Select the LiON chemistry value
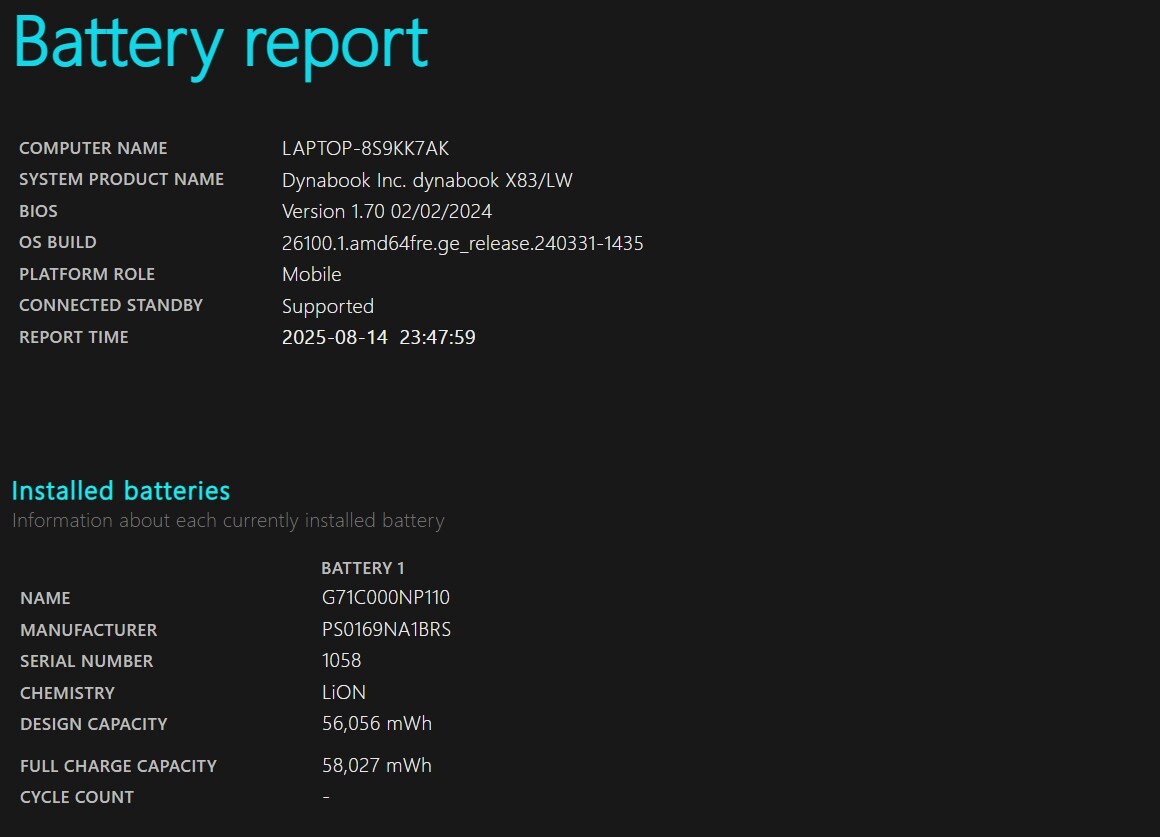1160x837 pixels. (x=343, y=692)
